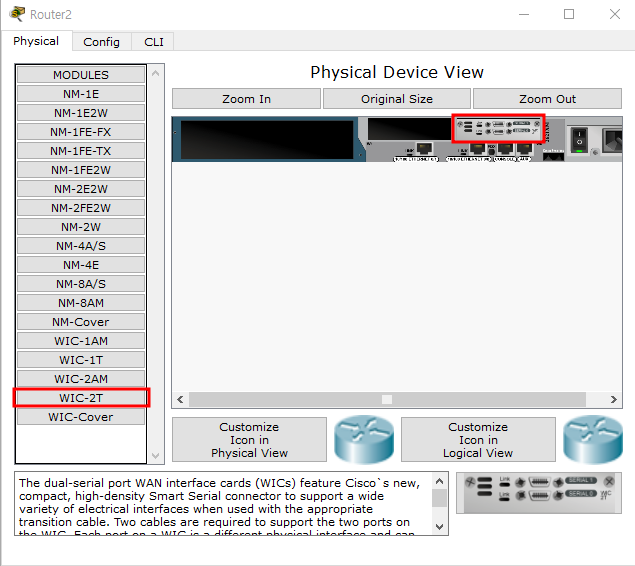Select the NM-2E2W module
The image size is (635, 566).
pyautogui.click(x=81, y=189)
